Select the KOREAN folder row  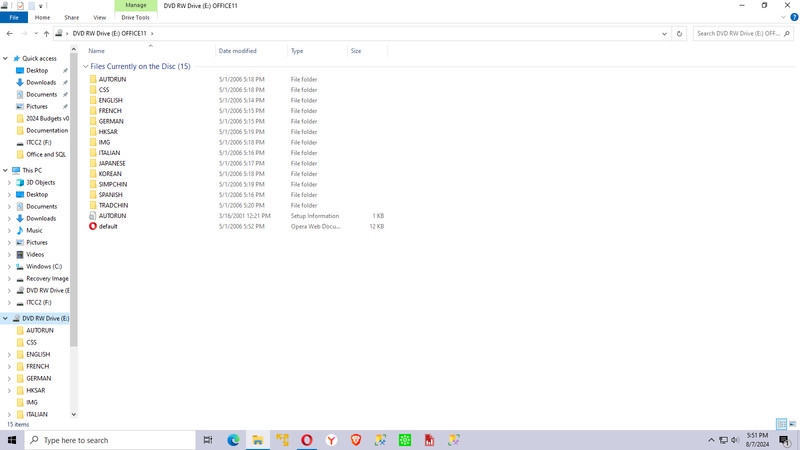point(237,174)
